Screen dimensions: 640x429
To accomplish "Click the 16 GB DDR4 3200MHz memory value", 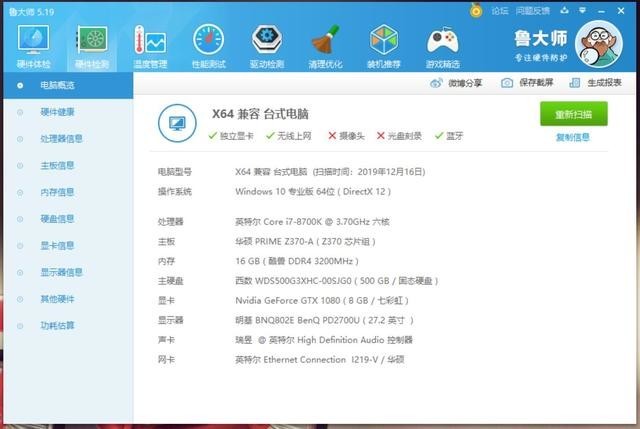I will 297,261.
